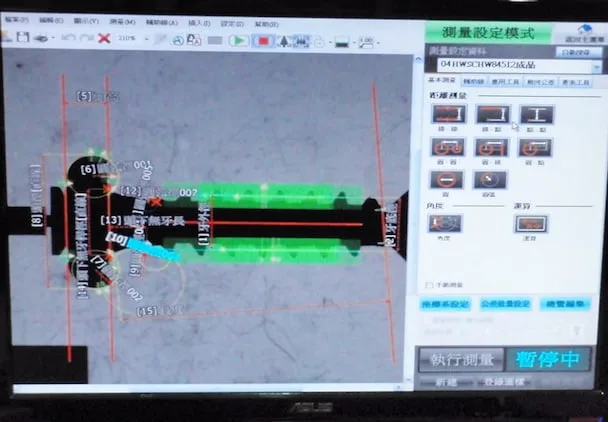Open the measurement setting file dropdown arrow

point(596,68)
